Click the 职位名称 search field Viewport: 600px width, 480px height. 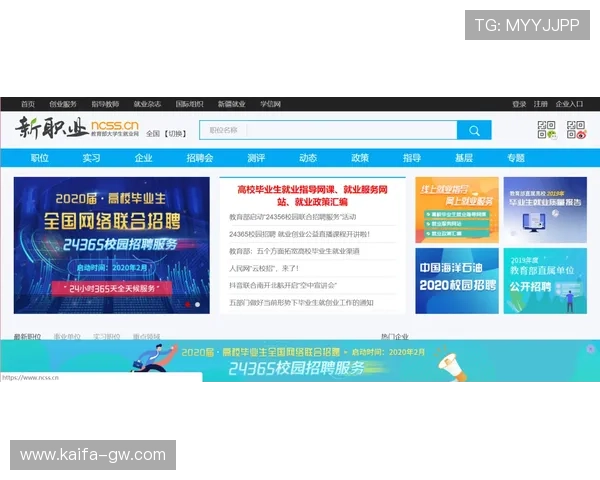click(x=328, y=131)
